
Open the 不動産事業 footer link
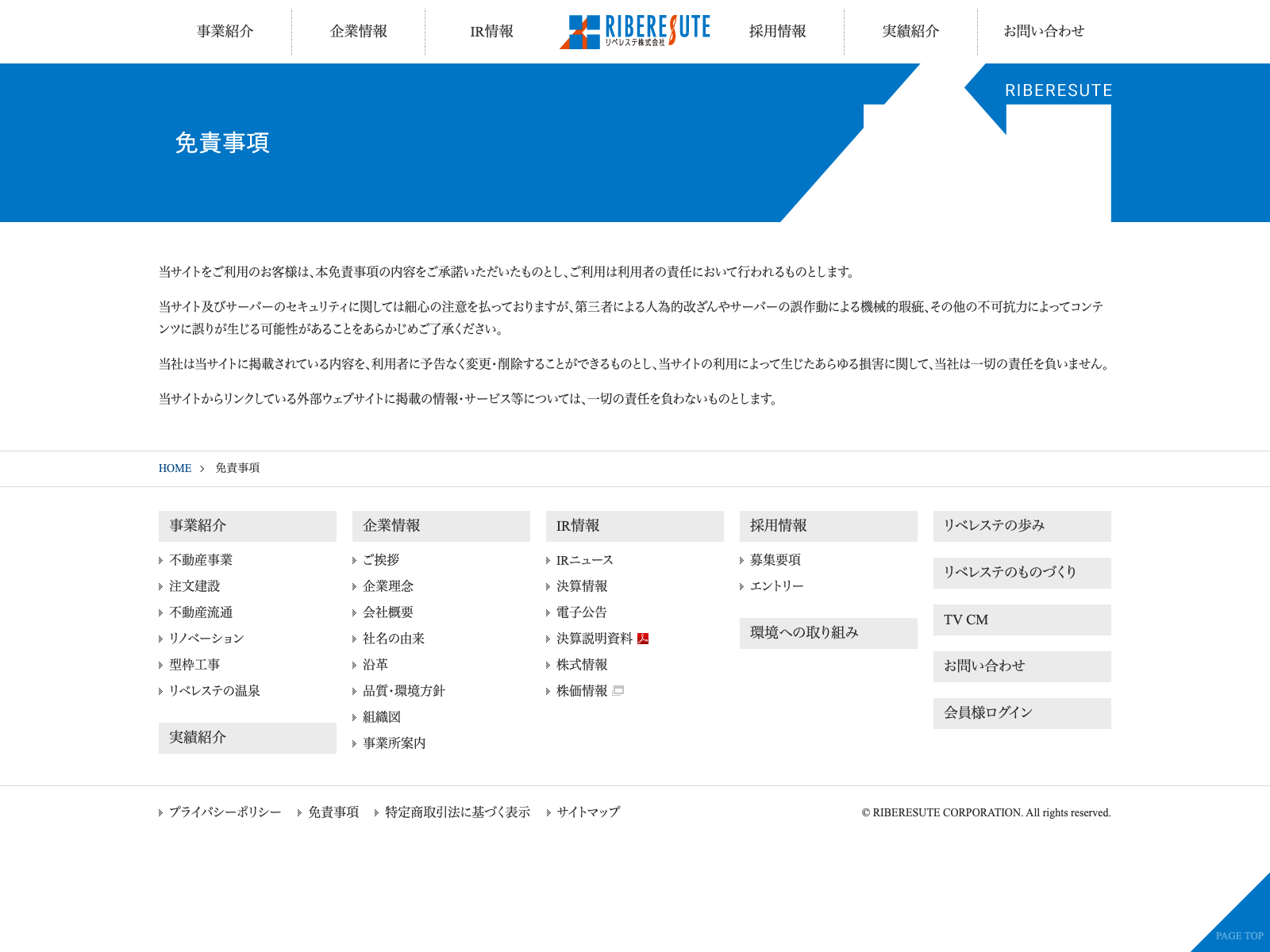pyautogui.click(x=201, y=560)
